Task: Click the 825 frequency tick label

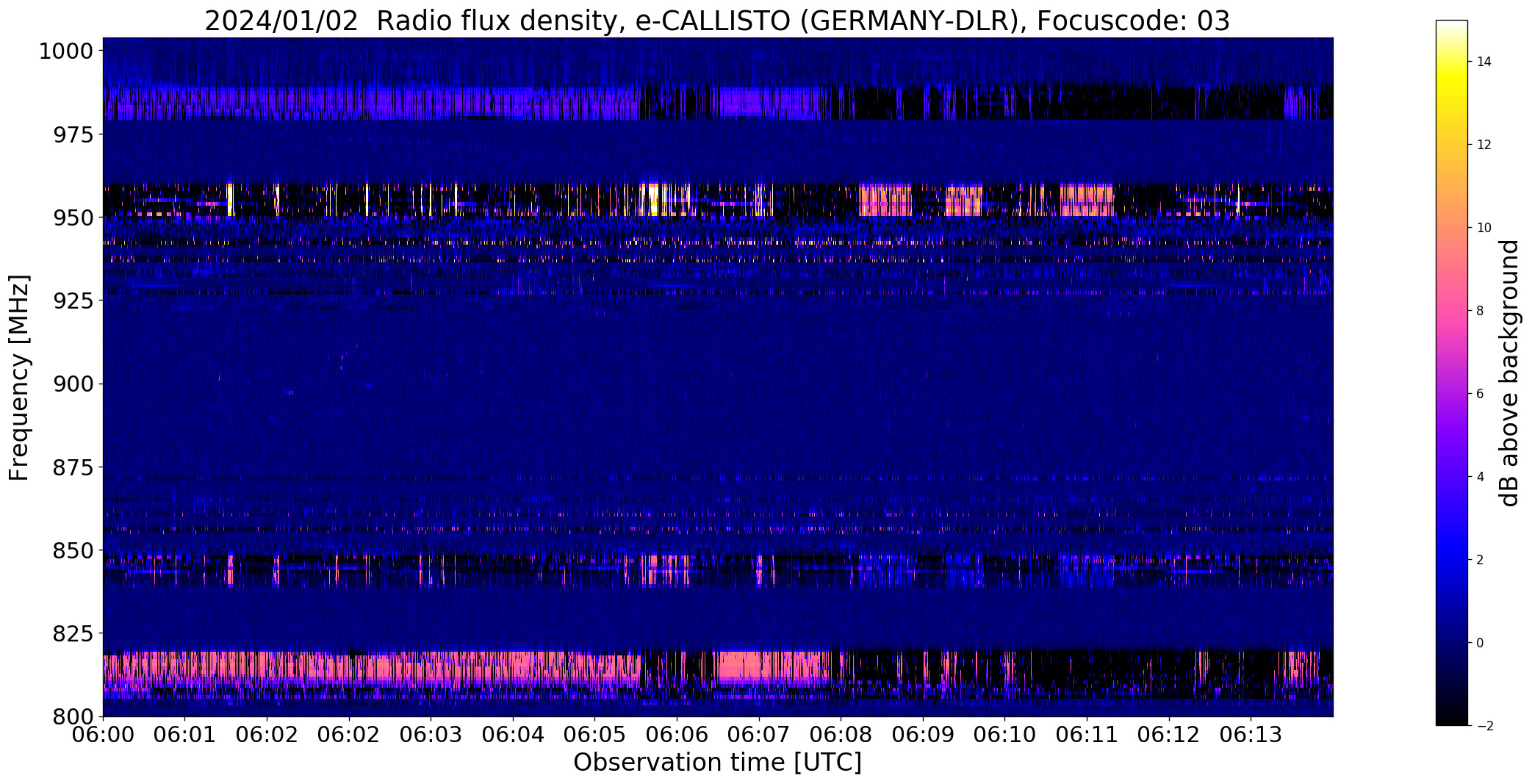Action: pyautogui.click(x=73, y=633)
